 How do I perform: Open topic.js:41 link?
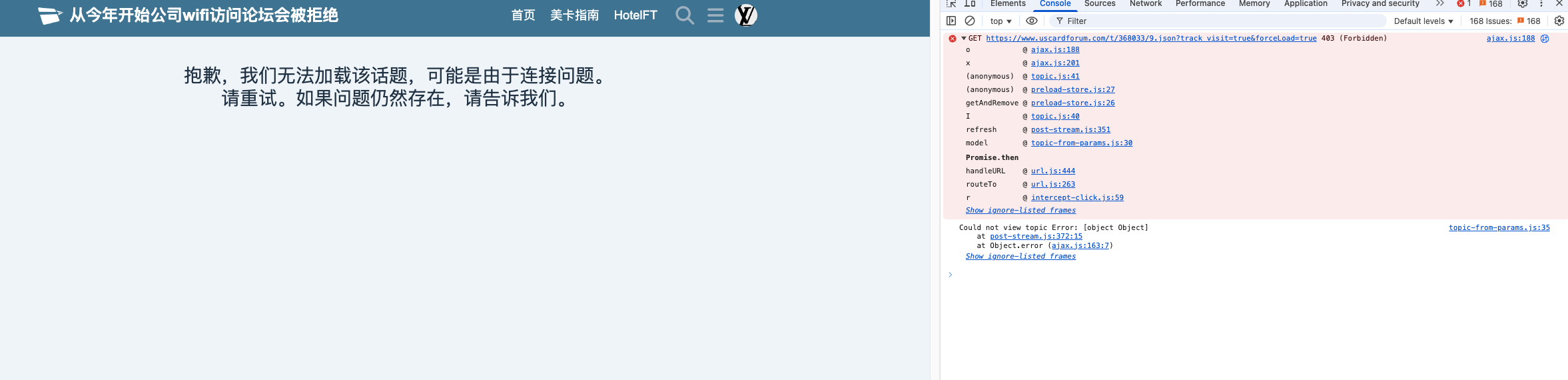pyautogui.click(x=1055, y=77)
